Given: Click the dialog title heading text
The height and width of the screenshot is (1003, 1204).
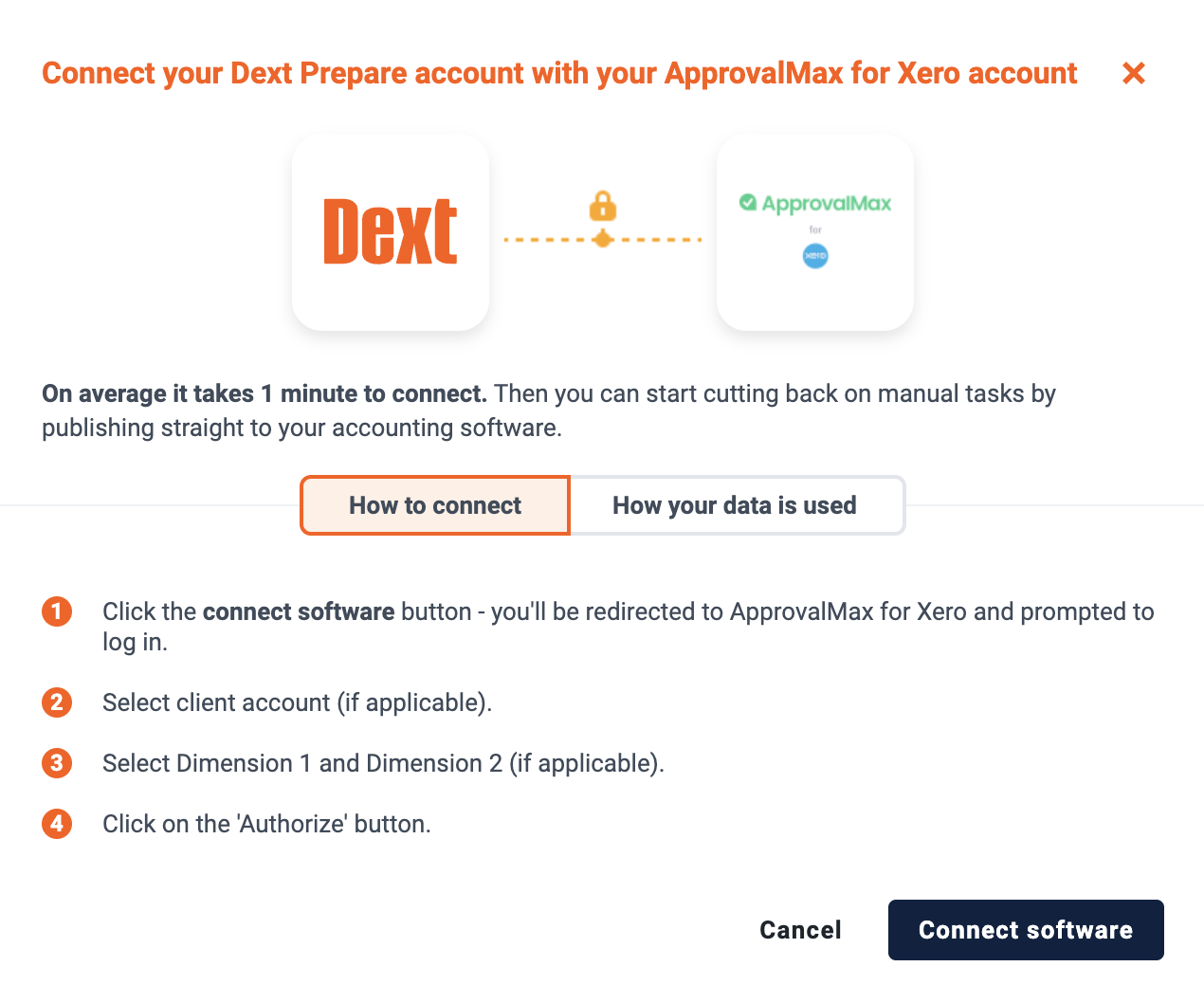Looking at the screenshot, I should [x=559, y=73].
